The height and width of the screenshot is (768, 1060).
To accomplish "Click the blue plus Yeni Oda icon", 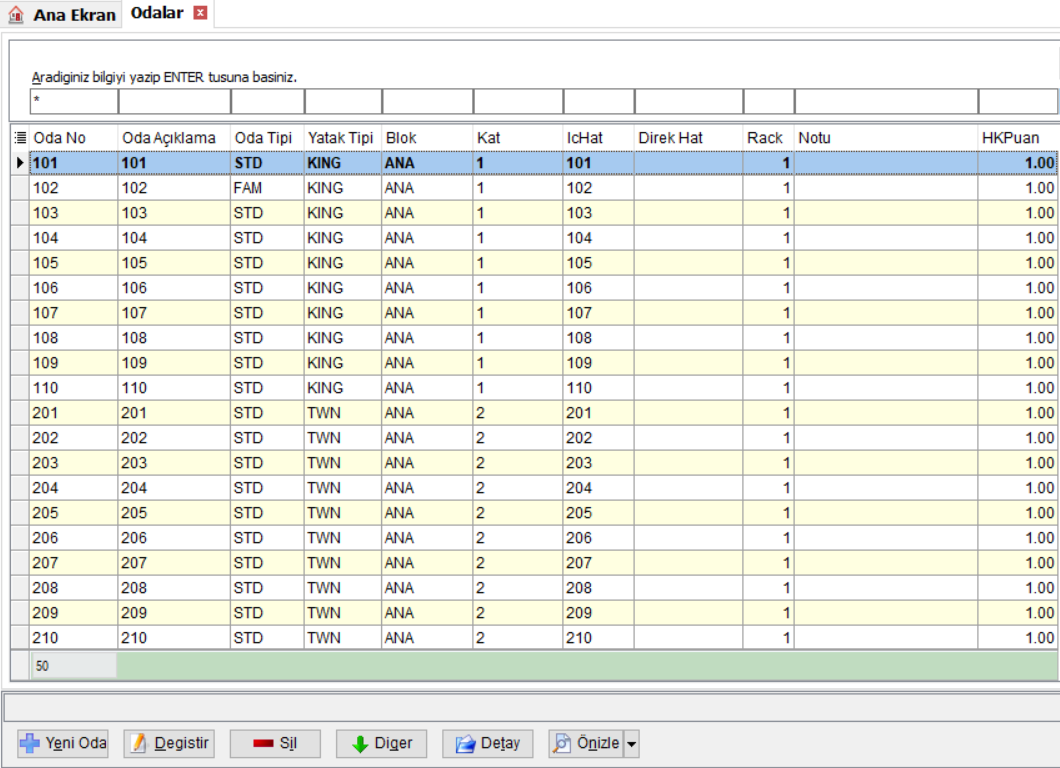I will [x=30, y=744].
